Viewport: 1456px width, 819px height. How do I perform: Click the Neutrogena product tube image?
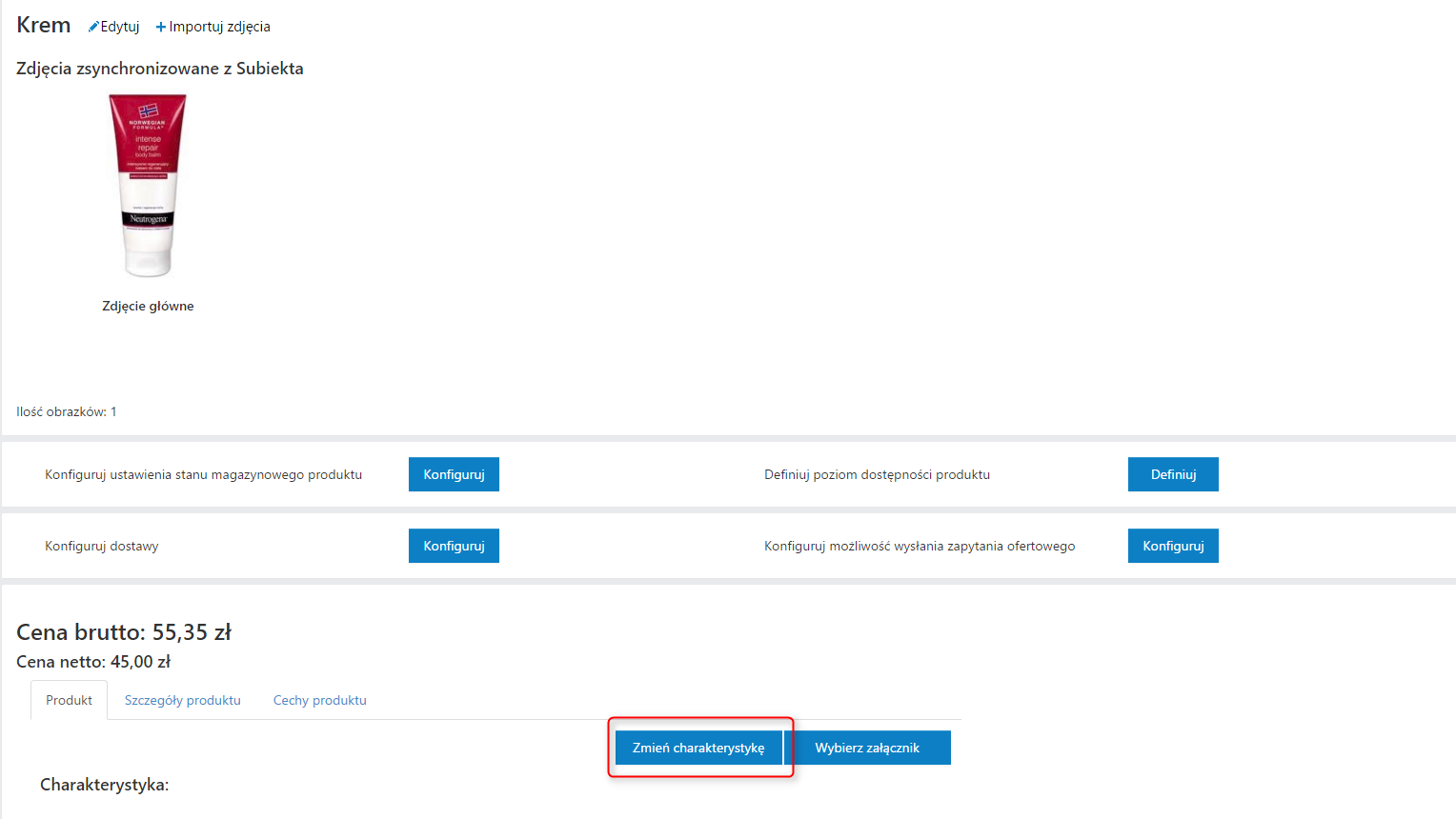(148, 186)
